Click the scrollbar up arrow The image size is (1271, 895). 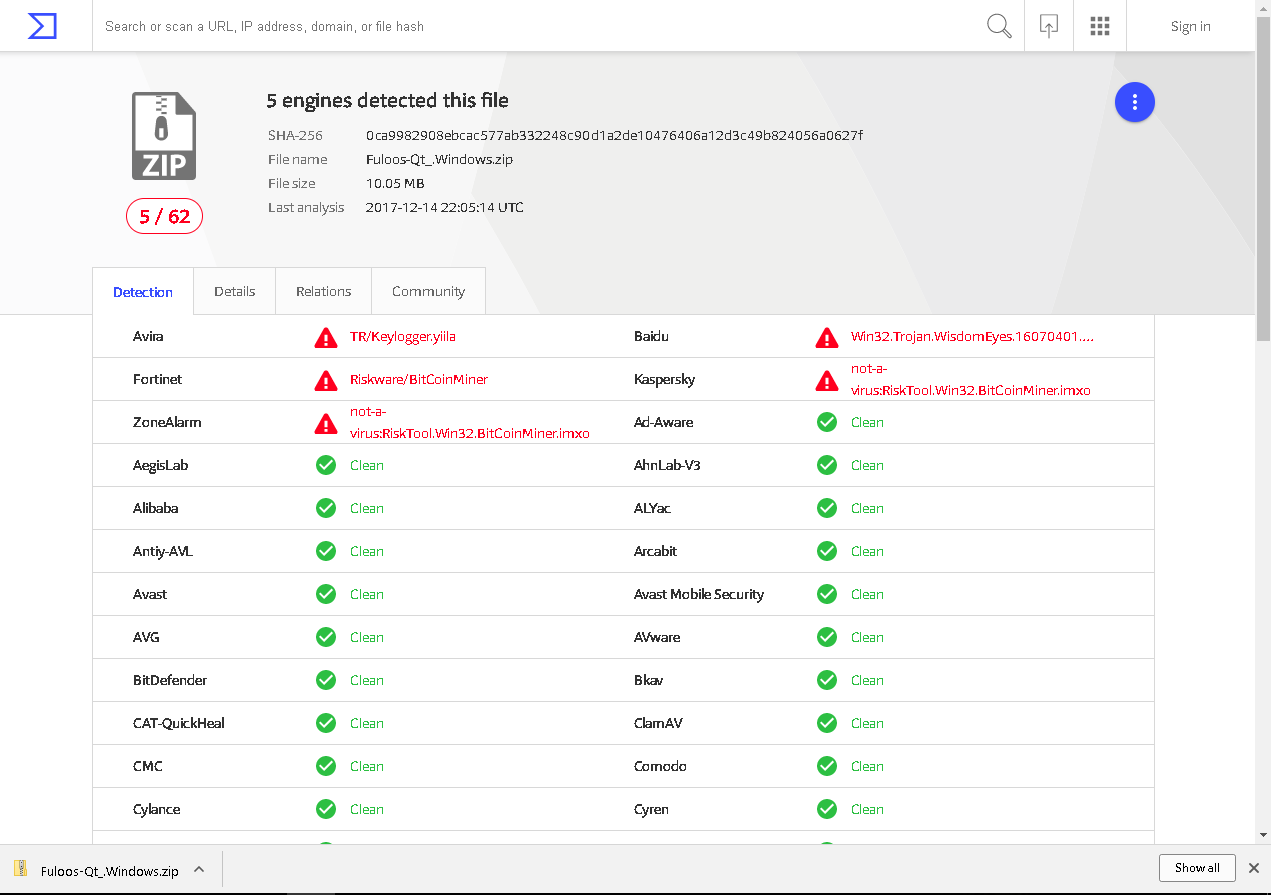click(1263, 8)
